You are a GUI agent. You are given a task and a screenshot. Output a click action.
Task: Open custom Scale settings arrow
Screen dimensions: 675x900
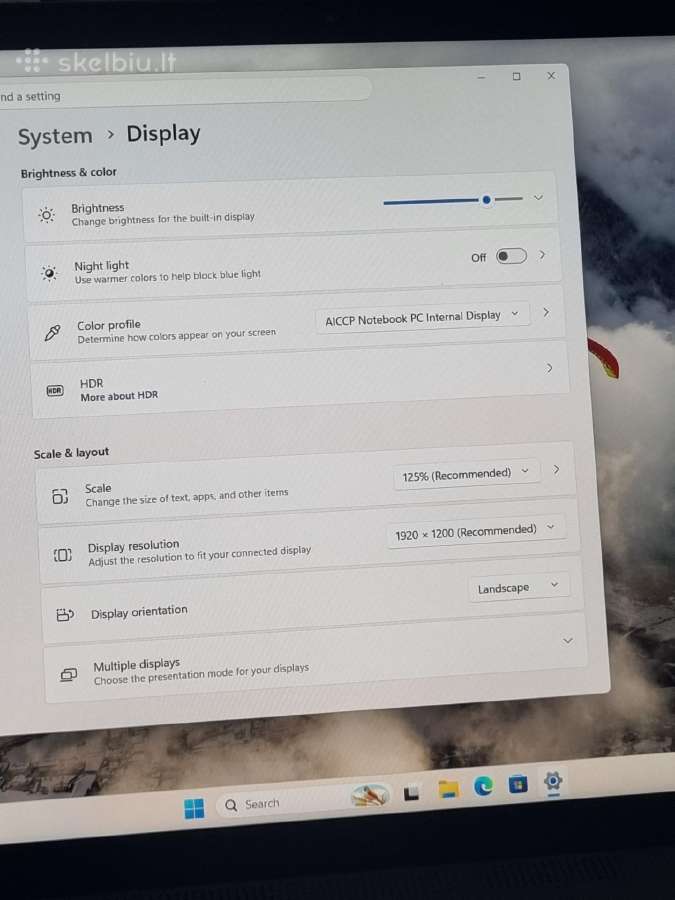[556, 470]
